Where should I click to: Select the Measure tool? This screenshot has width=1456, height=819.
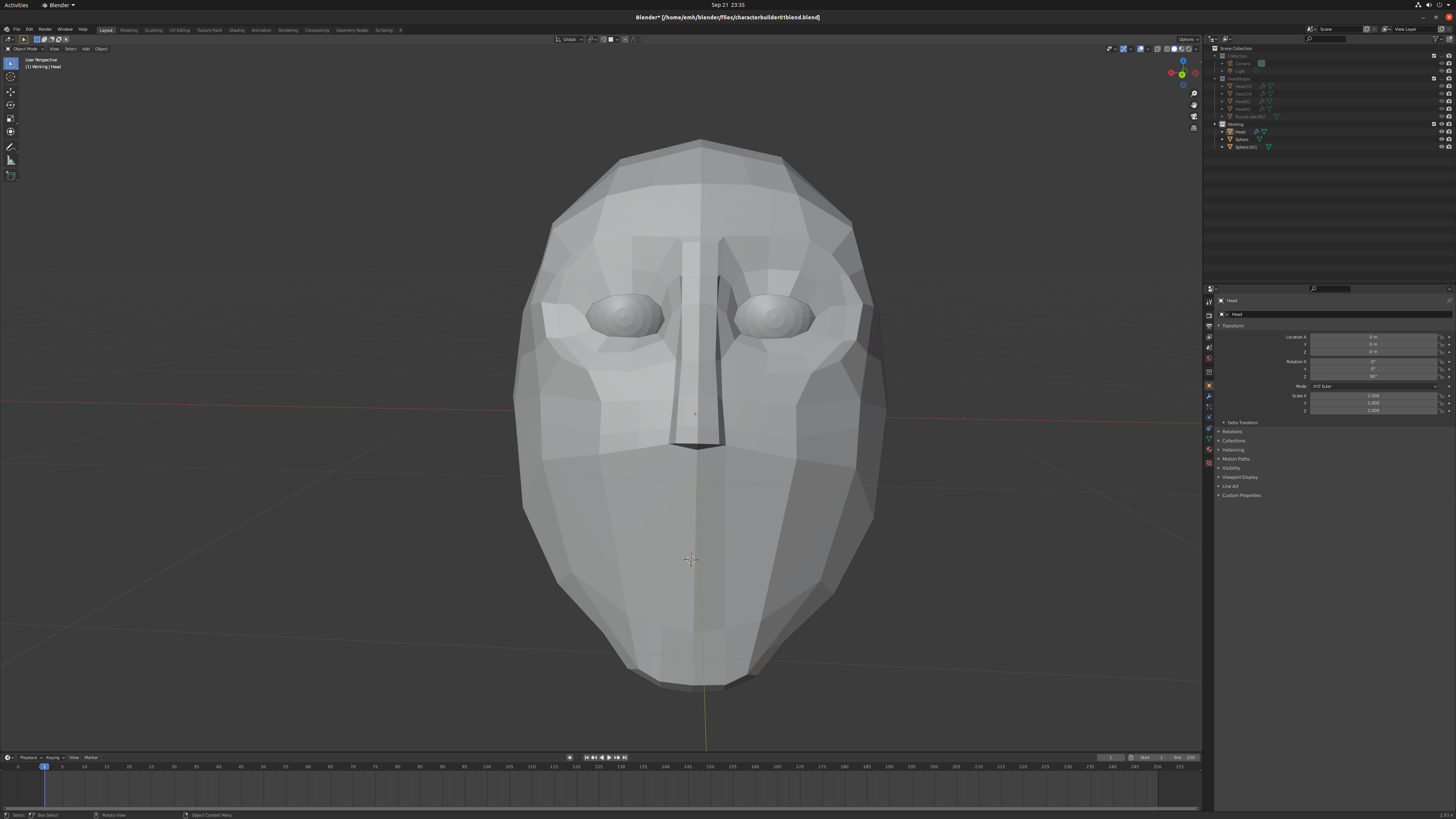pyautogui.click(x=11, y=160)
